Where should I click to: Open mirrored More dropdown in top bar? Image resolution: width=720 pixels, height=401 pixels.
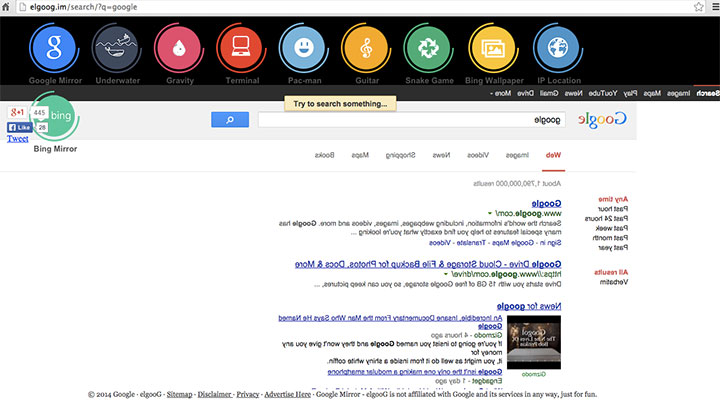tap(501, 93)
